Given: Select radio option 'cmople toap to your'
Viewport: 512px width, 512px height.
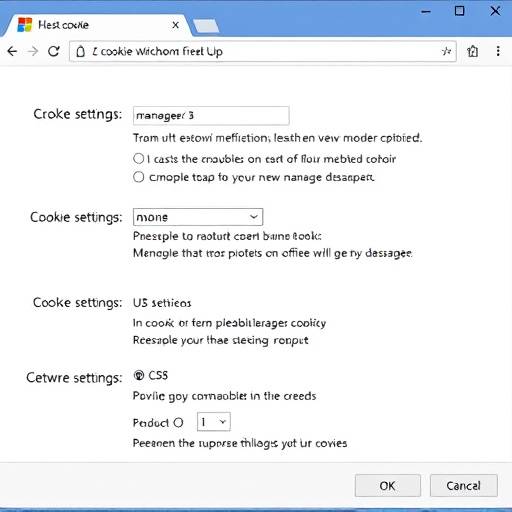Looking at the screenshot, I should click(138, 177).
